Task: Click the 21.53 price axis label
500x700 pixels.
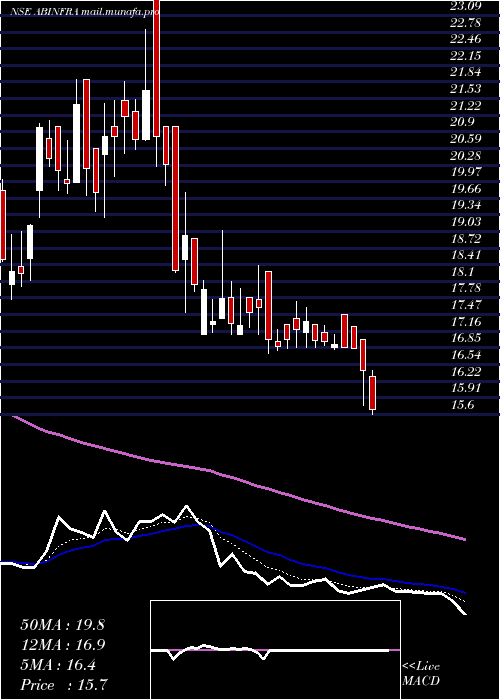Action: click(x=466, y=89)
